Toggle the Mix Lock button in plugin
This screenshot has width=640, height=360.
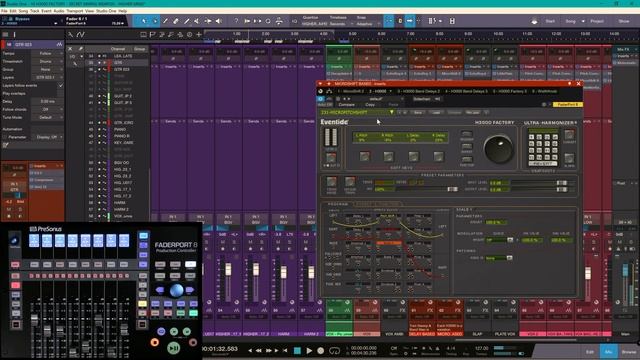tap(473, 112)
